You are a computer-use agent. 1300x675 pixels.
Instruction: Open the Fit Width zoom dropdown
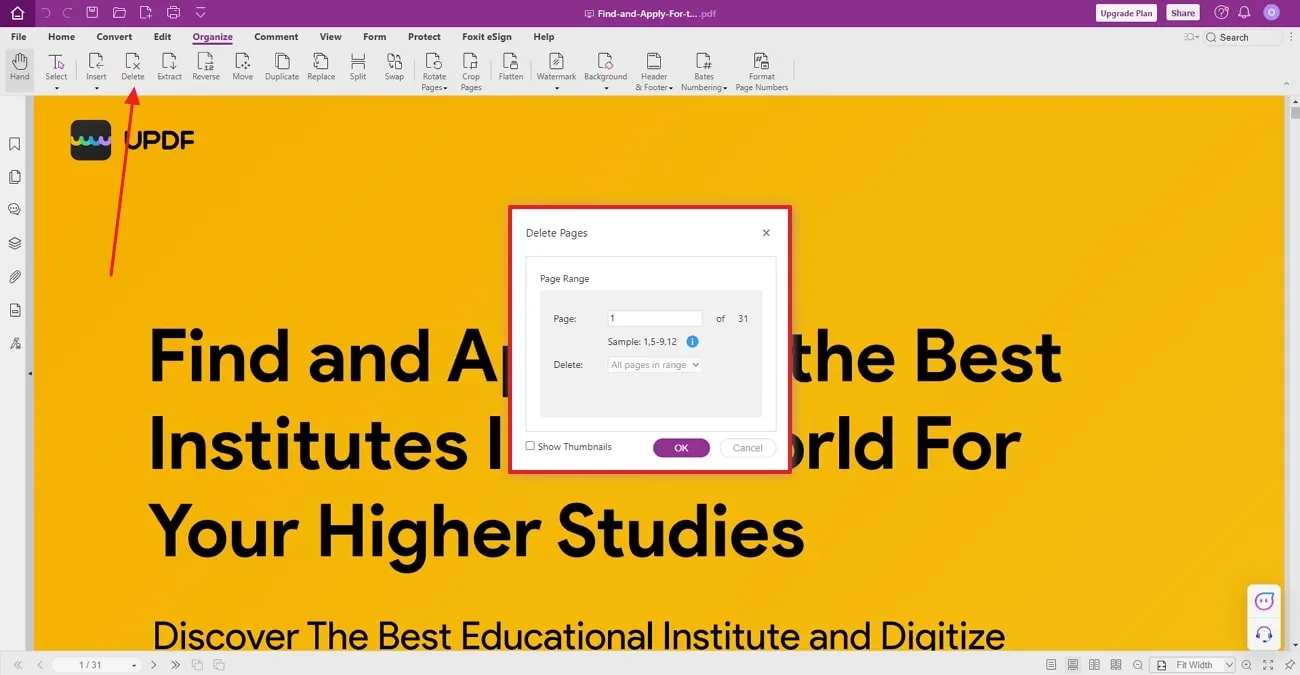point(1229,665)
